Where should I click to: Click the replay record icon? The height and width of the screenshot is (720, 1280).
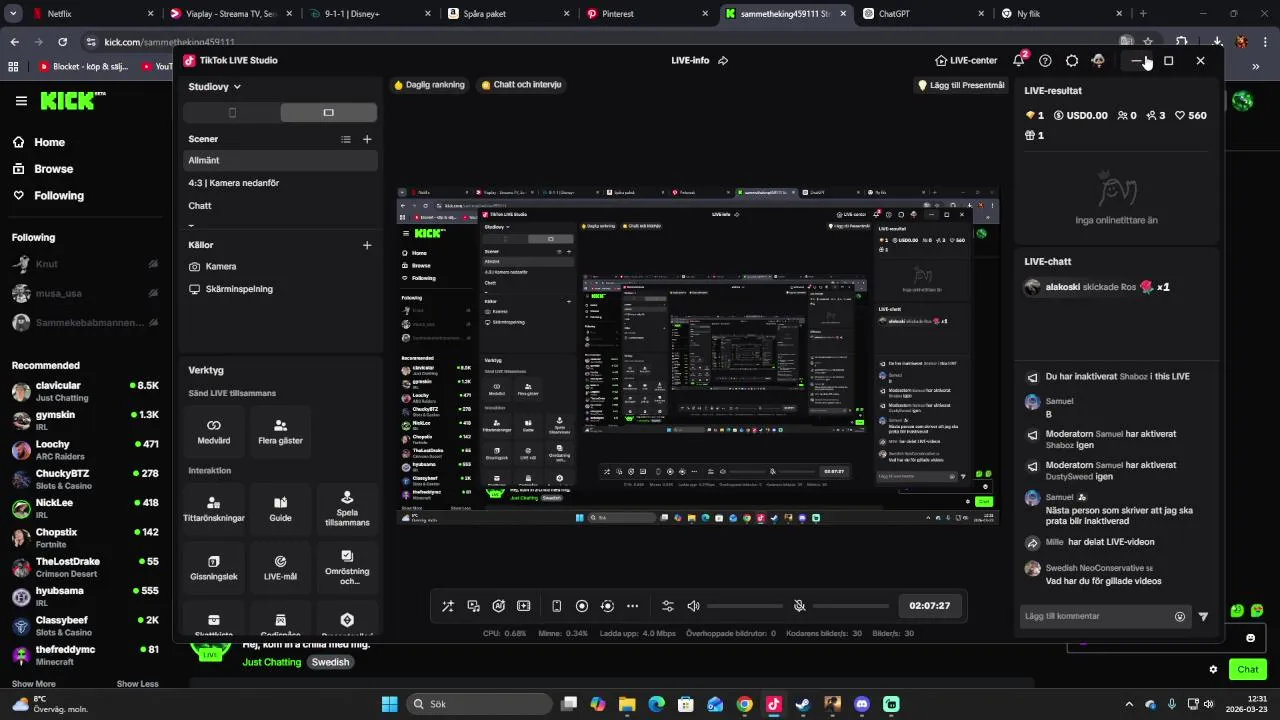tap(607, 606)
